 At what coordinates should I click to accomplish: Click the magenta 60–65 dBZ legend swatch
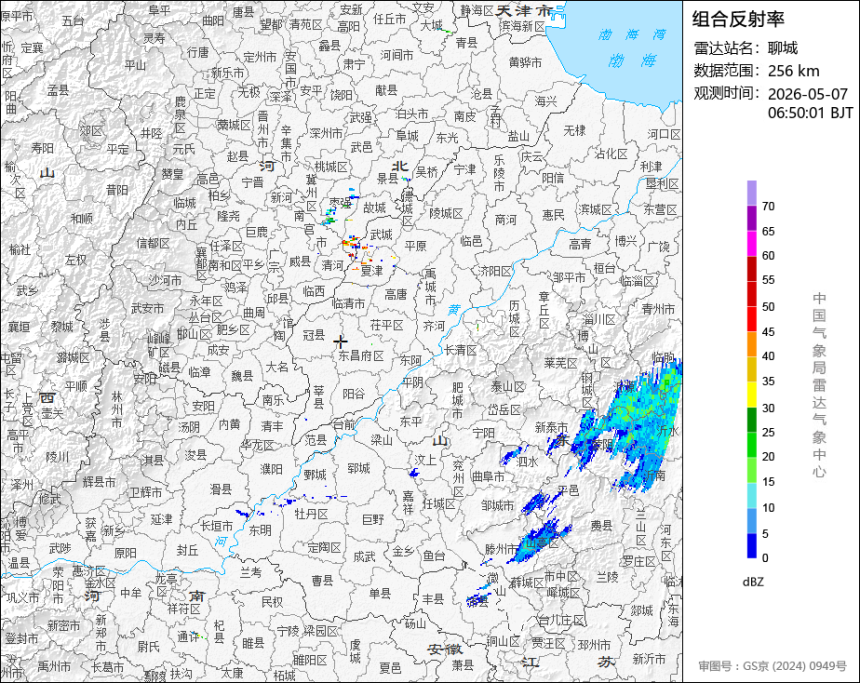coord(751,244)
